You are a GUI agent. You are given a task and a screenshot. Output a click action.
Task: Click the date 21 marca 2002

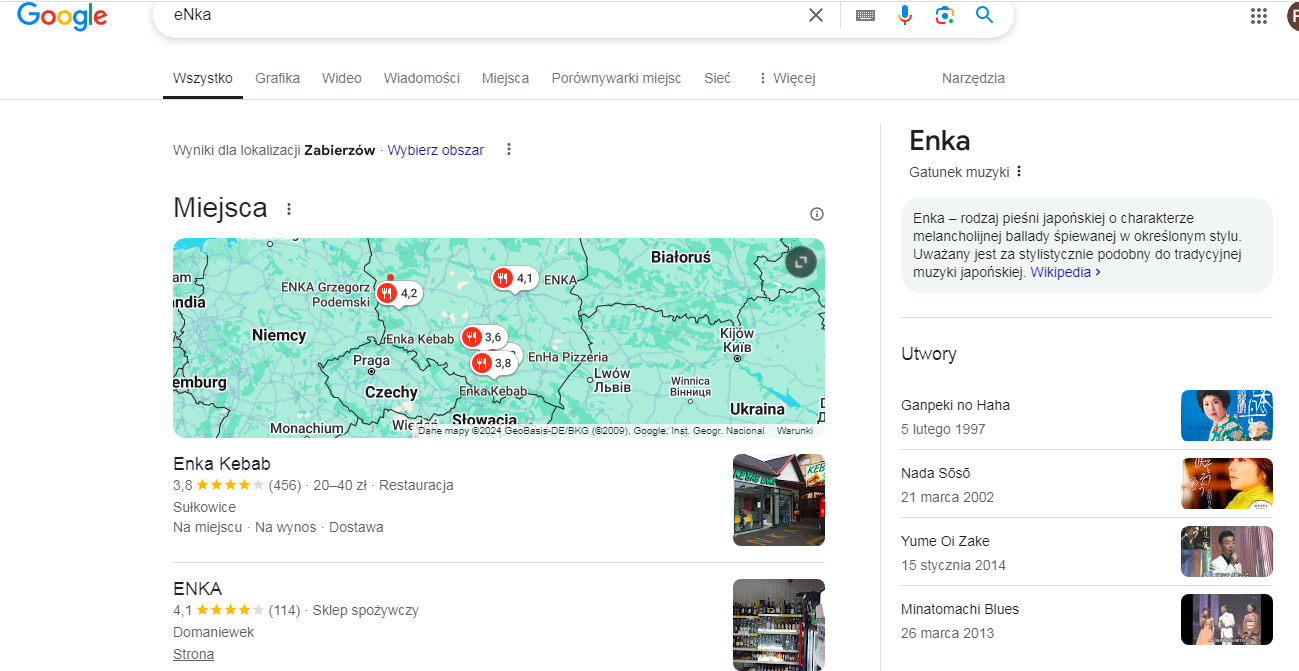pyautogui.click(x=947, y=497)
